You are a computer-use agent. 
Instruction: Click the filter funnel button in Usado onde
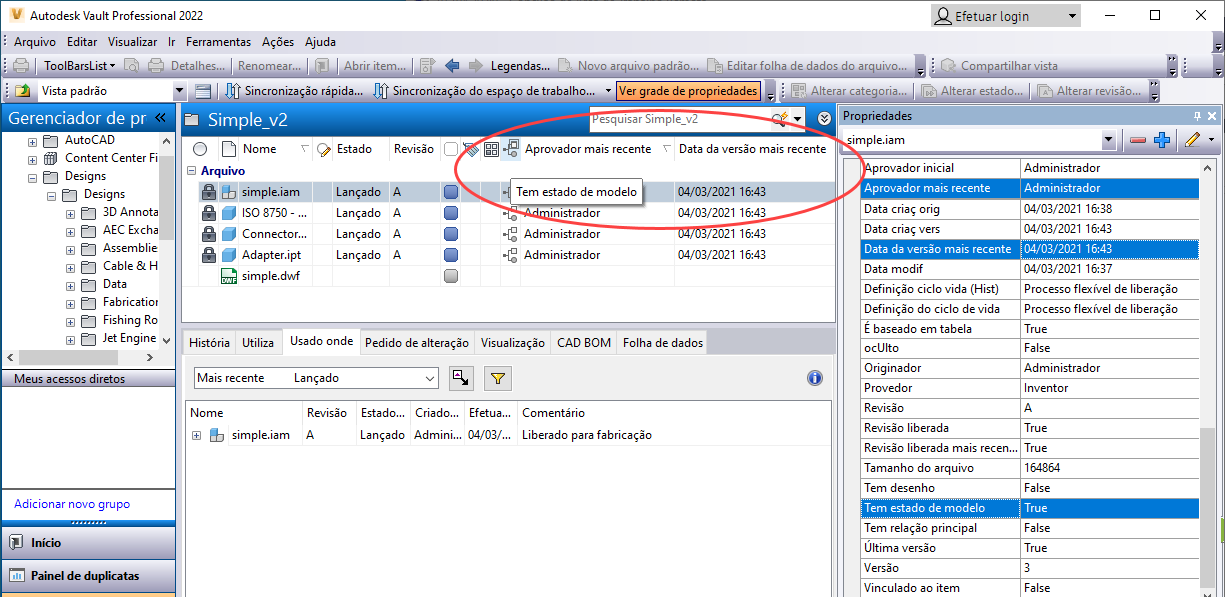497,378
